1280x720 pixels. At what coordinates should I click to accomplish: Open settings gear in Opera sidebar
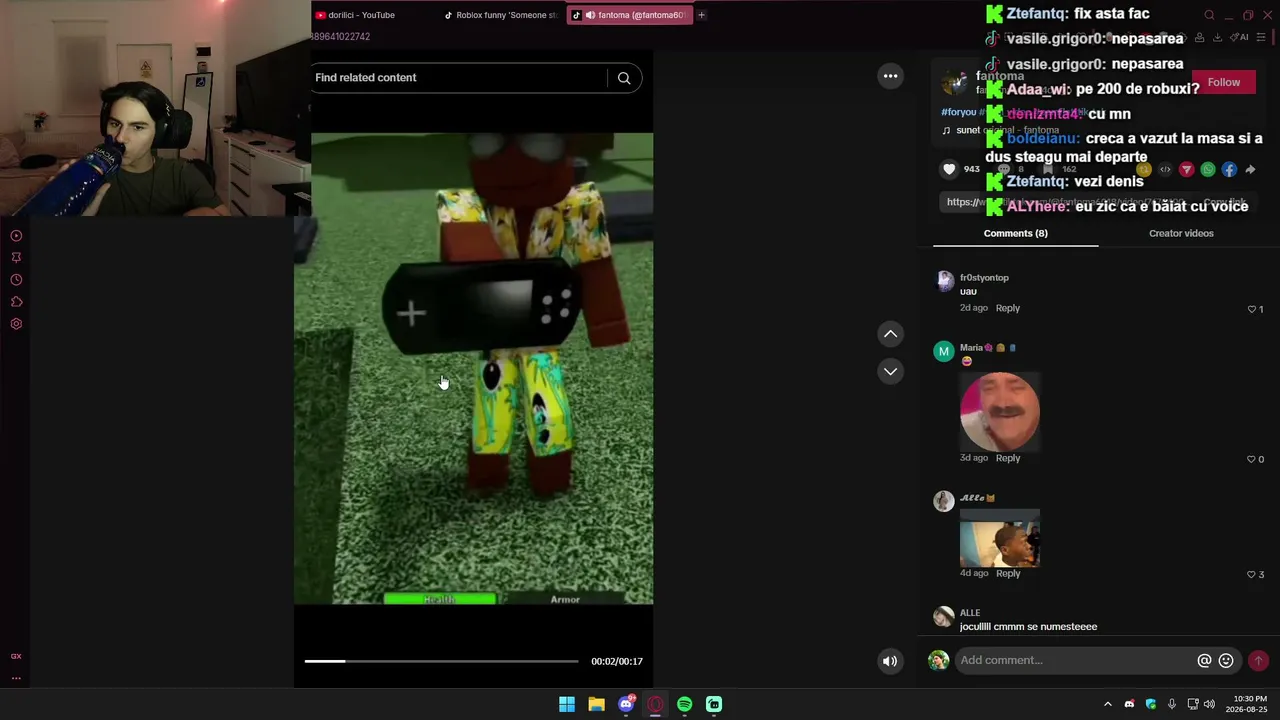click(16, 324)
